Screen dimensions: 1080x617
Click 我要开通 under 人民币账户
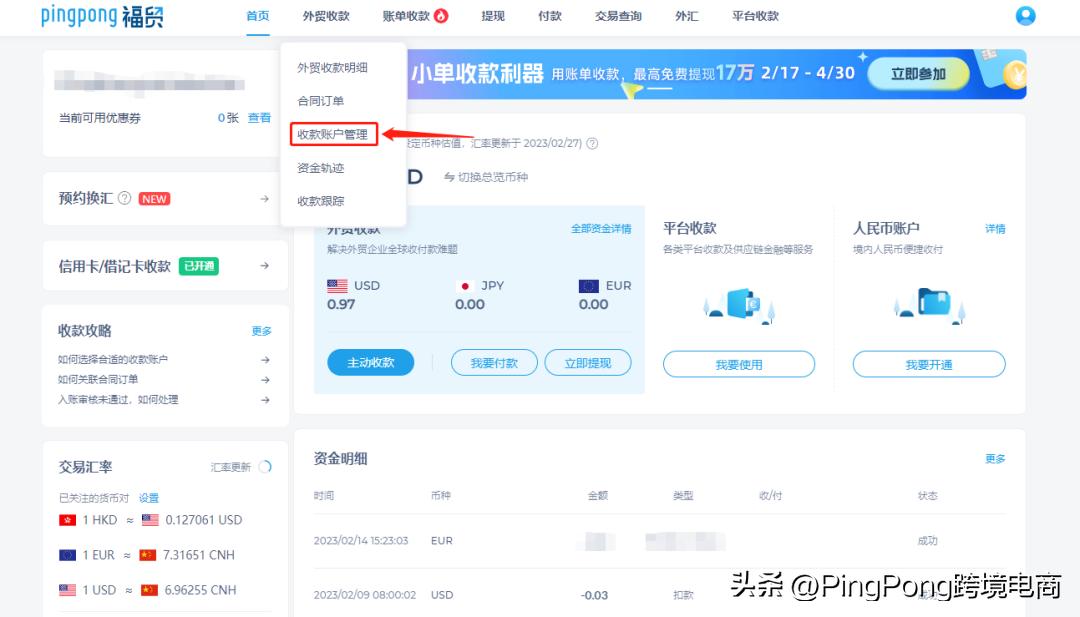coord(928,364)
